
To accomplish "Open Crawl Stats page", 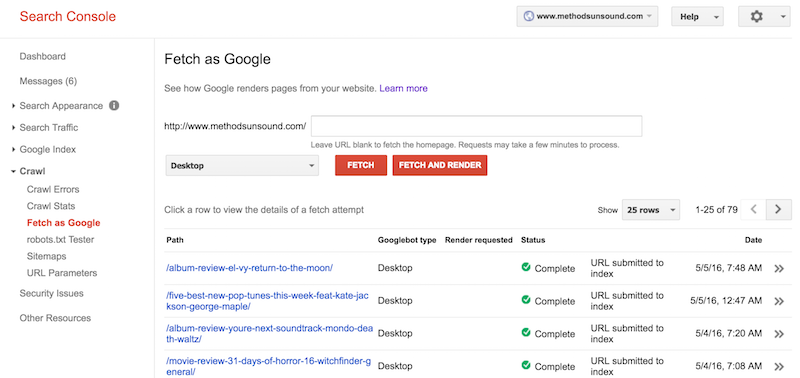I will pyautogui.click(x=51, y=206).
